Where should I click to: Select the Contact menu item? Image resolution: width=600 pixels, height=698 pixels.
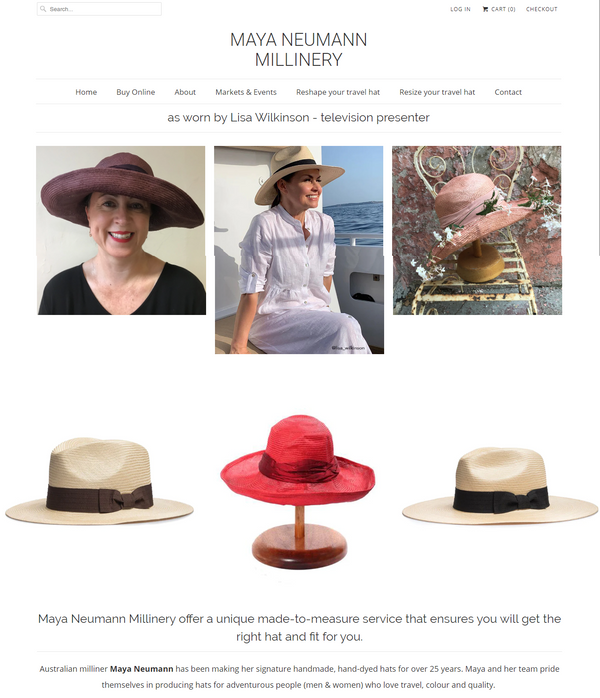pos(508,92)
